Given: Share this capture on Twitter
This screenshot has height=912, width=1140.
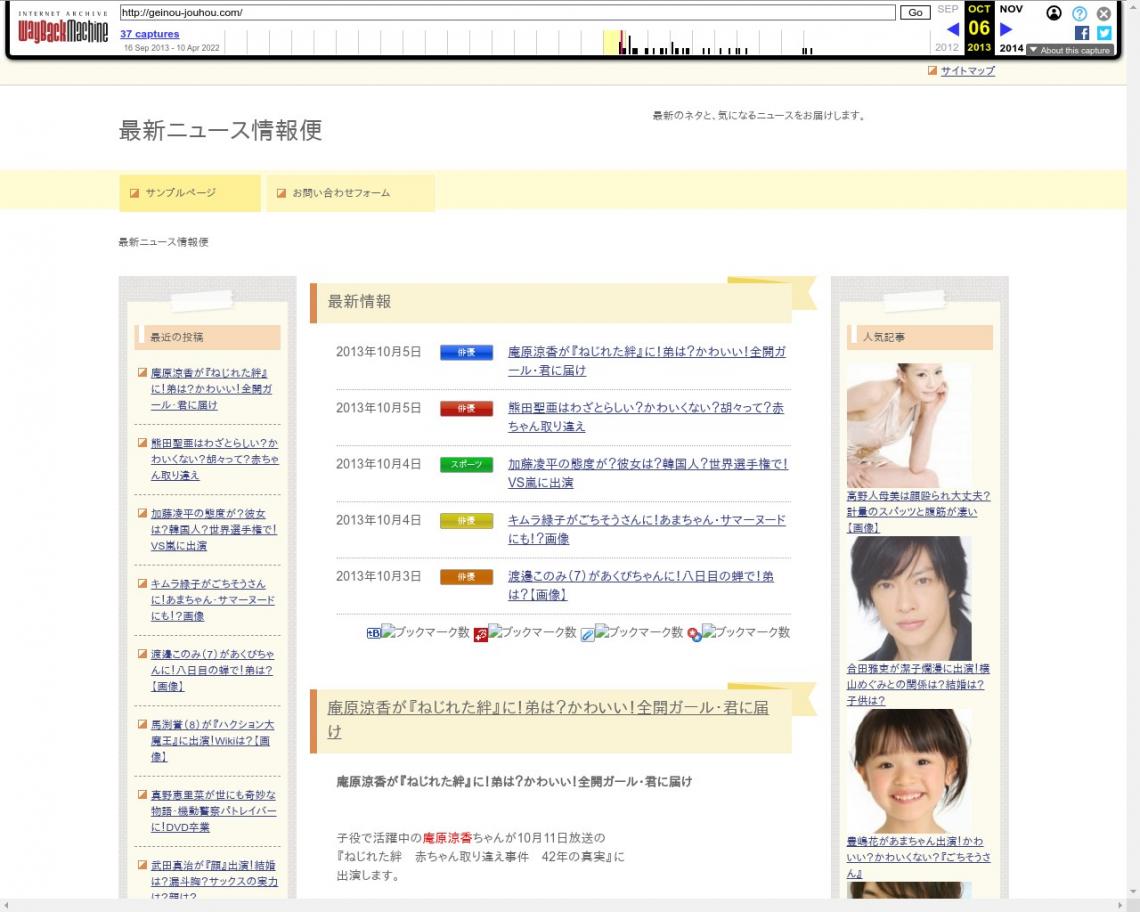Looking at the screenshot, I should click(x=1104, y=32).
